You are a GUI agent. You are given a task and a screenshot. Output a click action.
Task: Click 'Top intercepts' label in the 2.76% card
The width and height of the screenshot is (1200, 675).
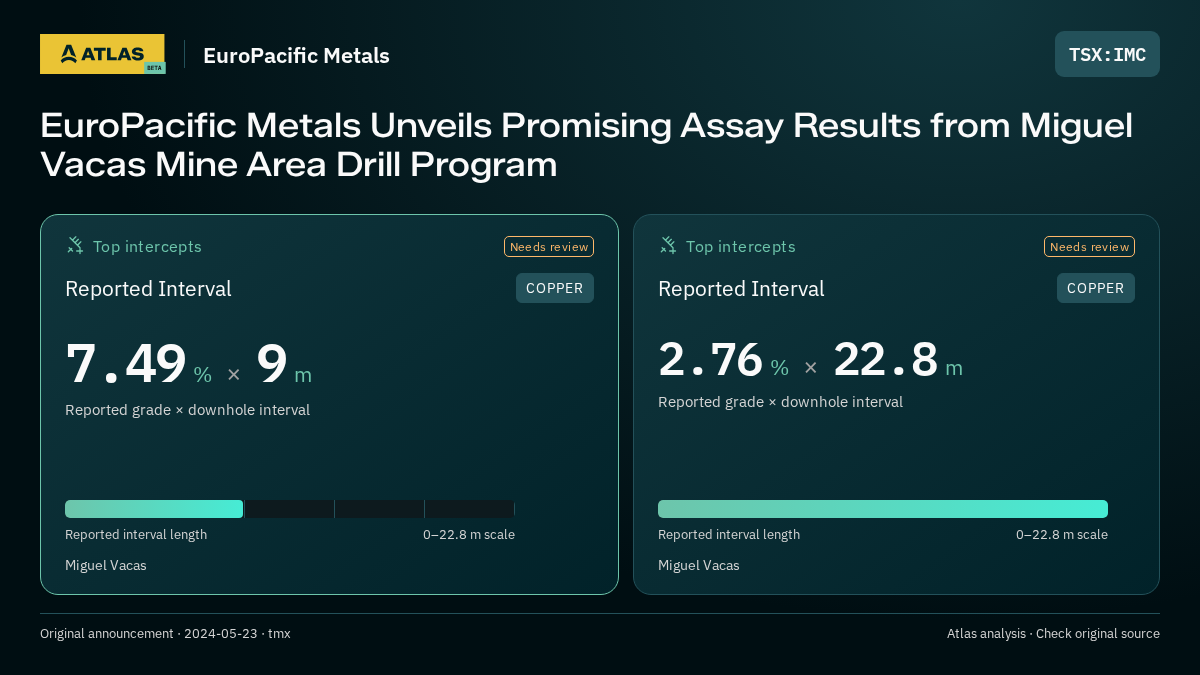click(x=740, y=246)
